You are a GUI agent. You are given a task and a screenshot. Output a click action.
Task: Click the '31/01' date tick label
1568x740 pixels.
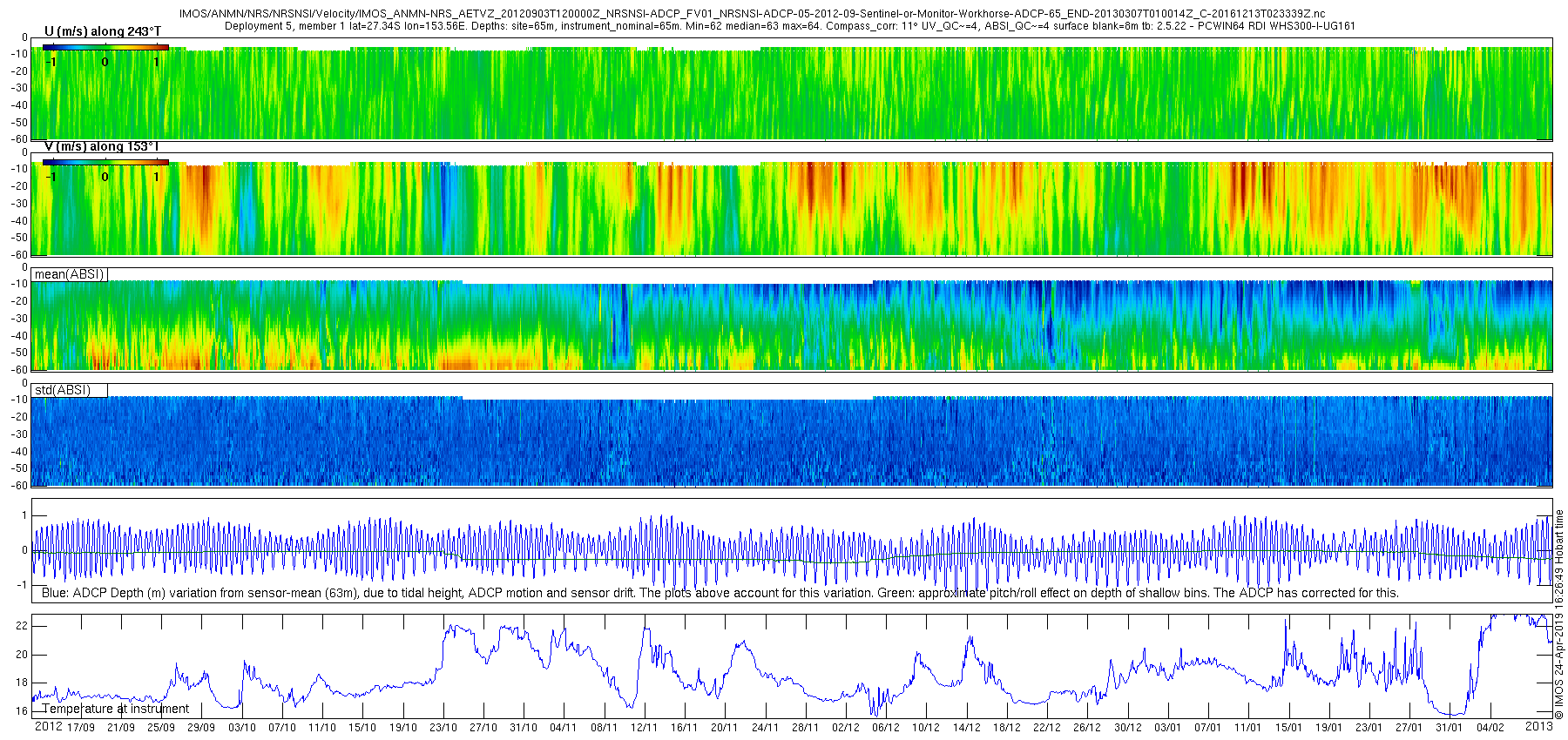(x=1450, y=728)
